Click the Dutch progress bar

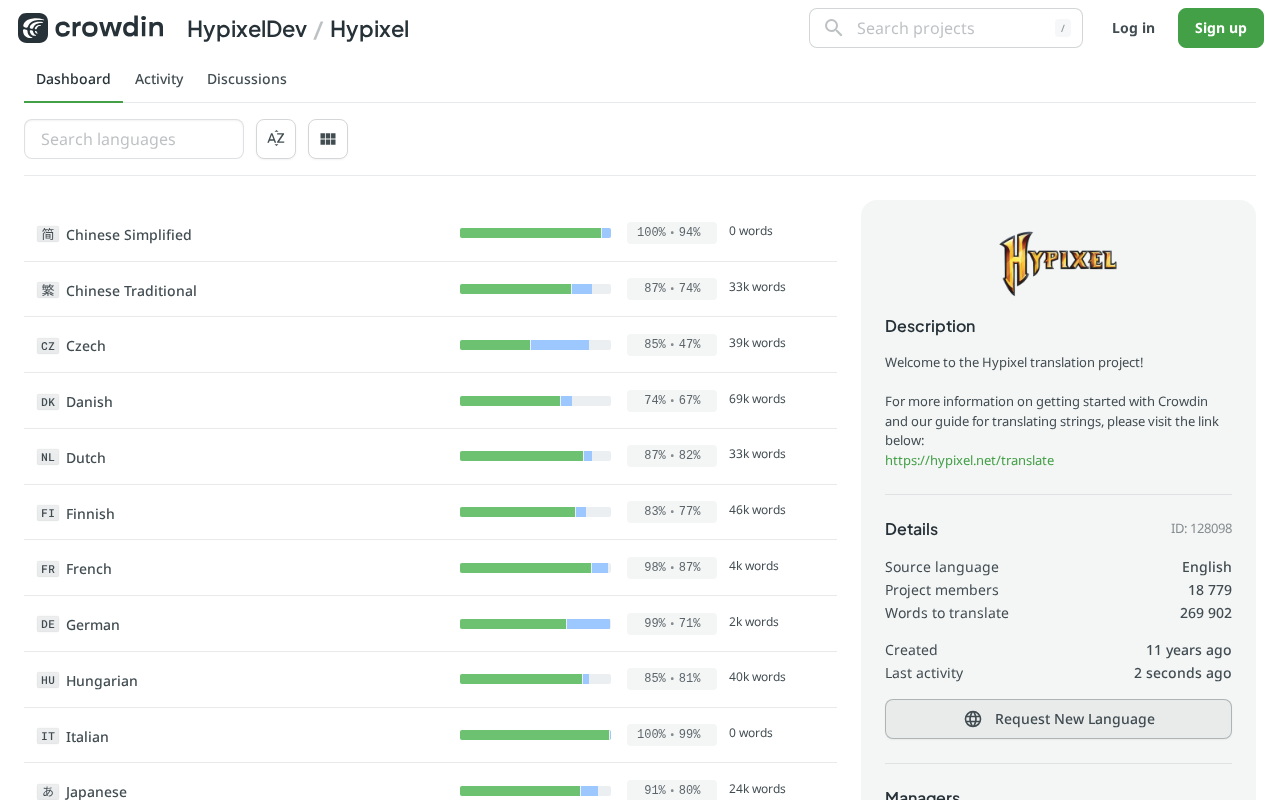535,456
